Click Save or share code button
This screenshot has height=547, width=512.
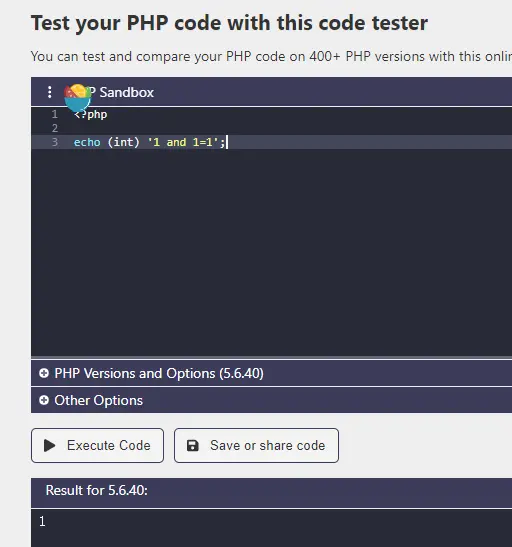(256, 445)
